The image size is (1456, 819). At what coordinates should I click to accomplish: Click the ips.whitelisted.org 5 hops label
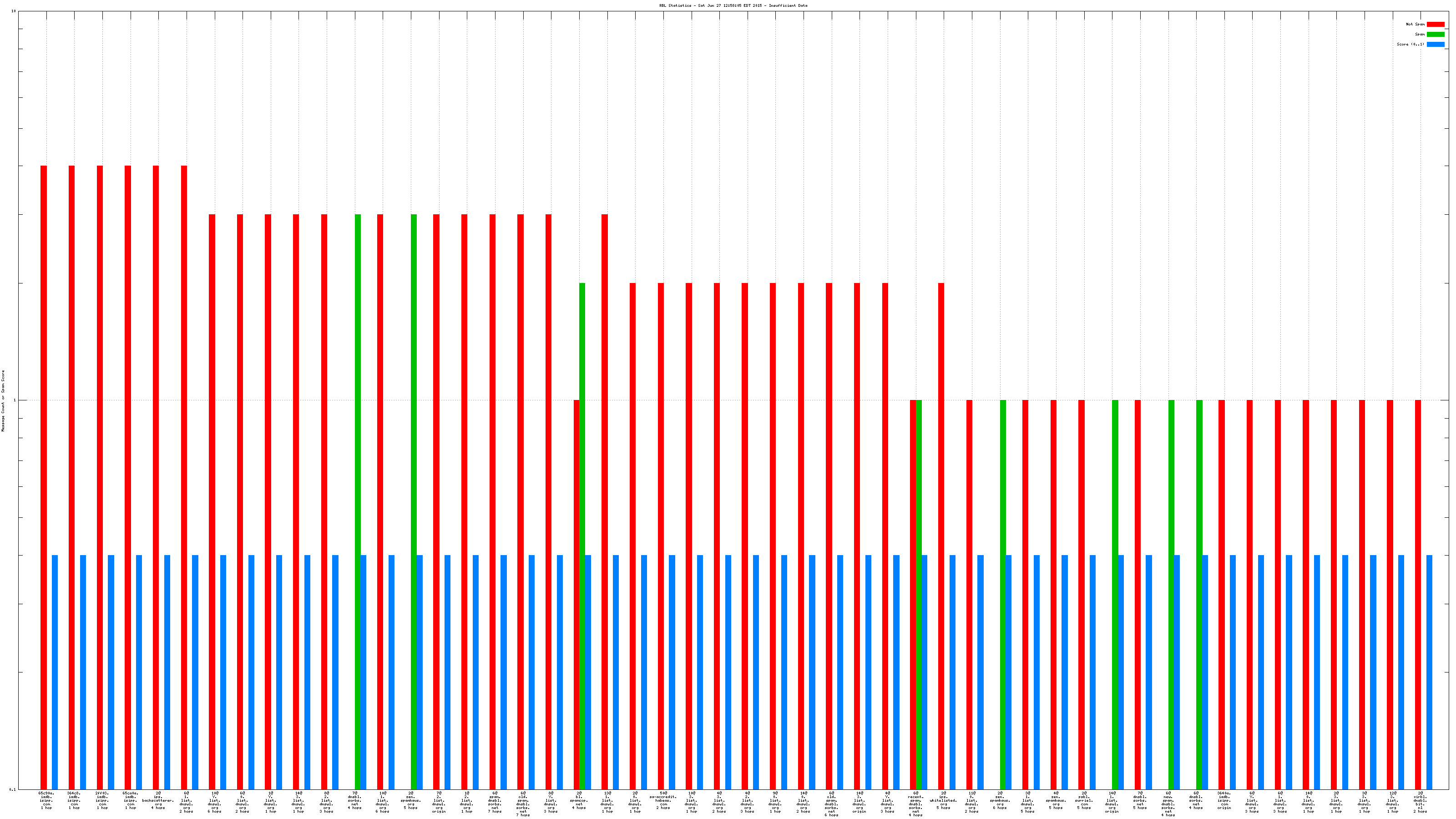pos(943,800)
